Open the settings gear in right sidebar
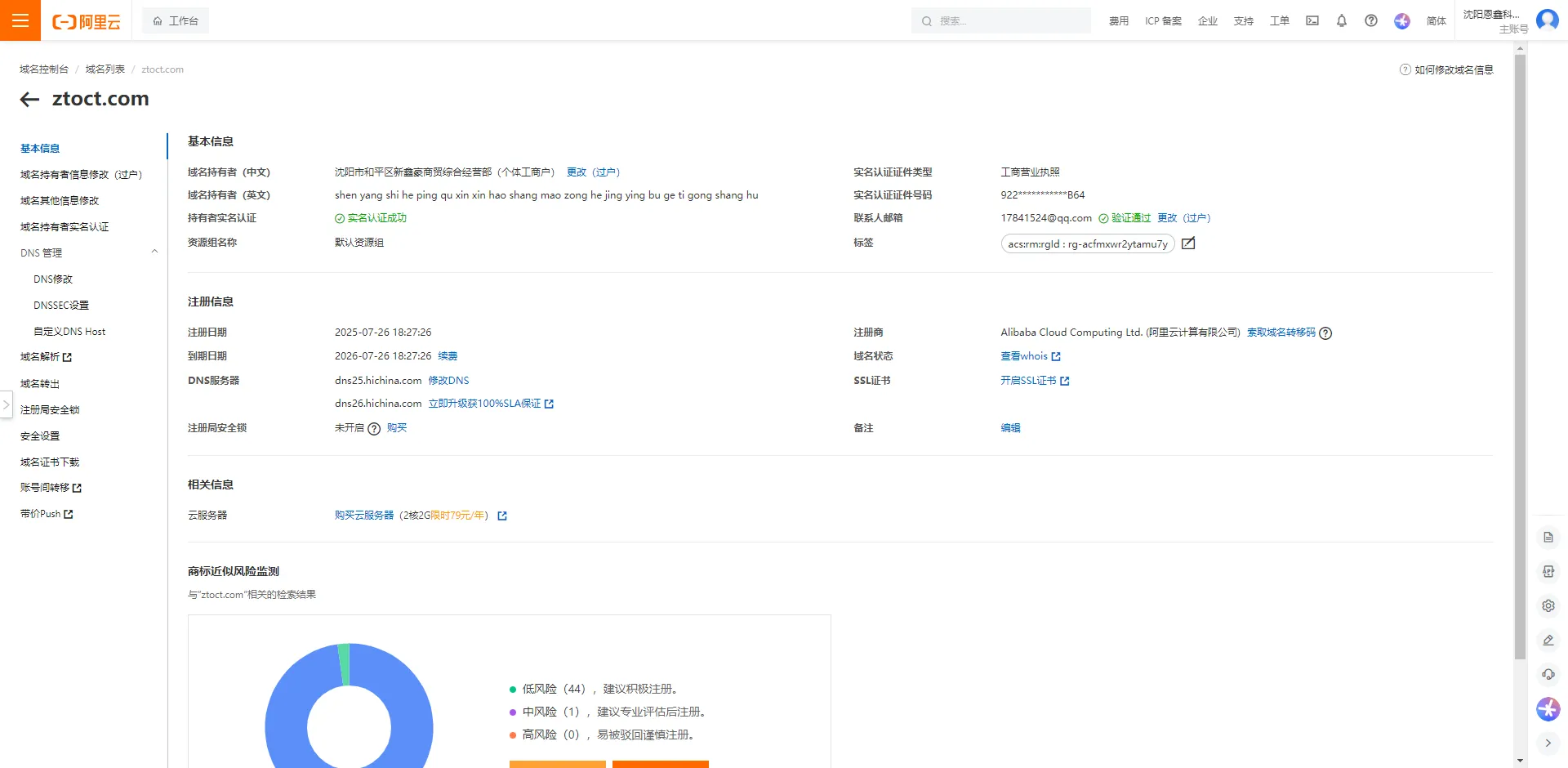The width and height of the screenshot is (1568, 768). (1548, 605)
